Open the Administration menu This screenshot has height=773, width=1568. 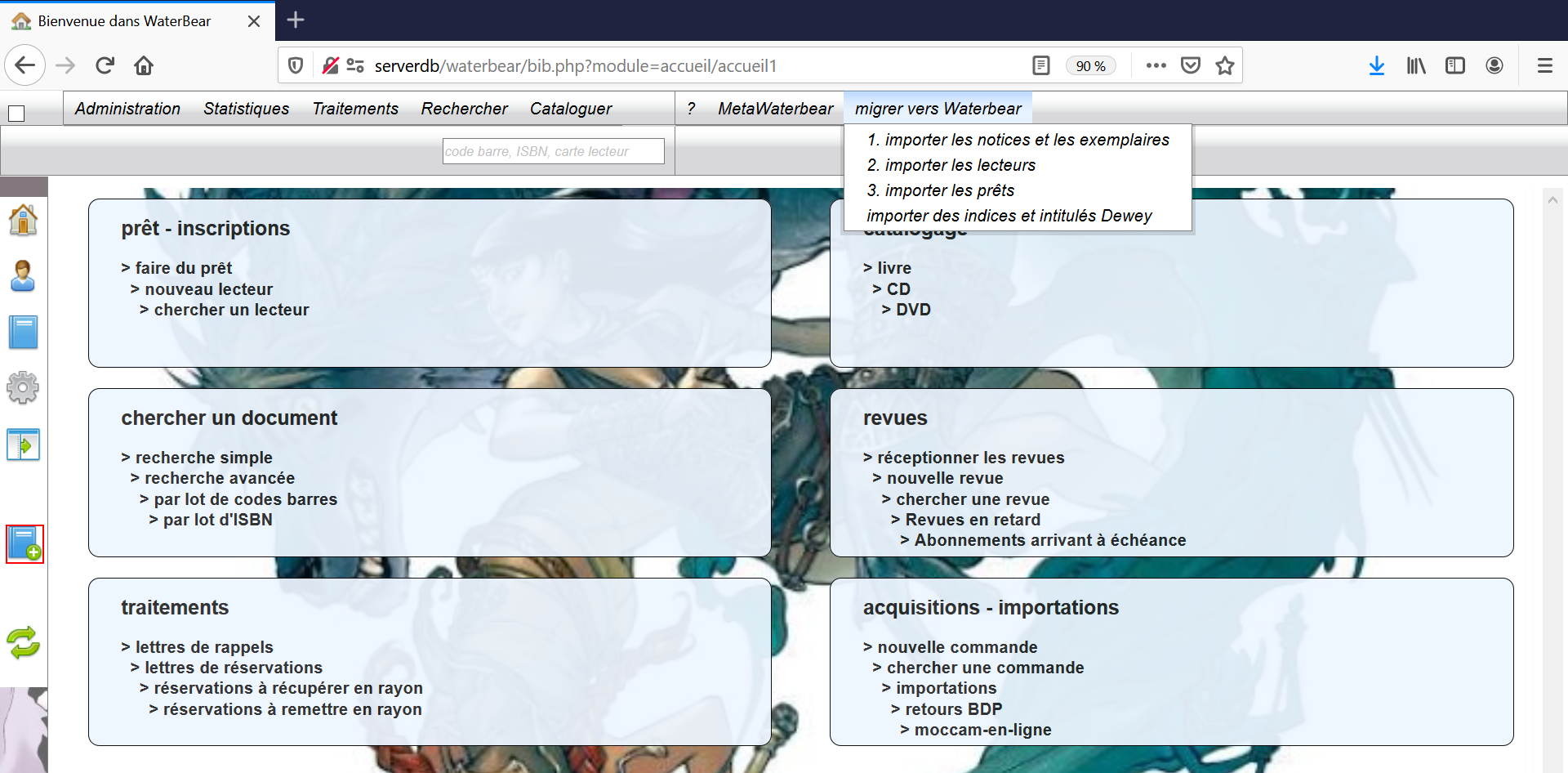[x=127, y=109]
